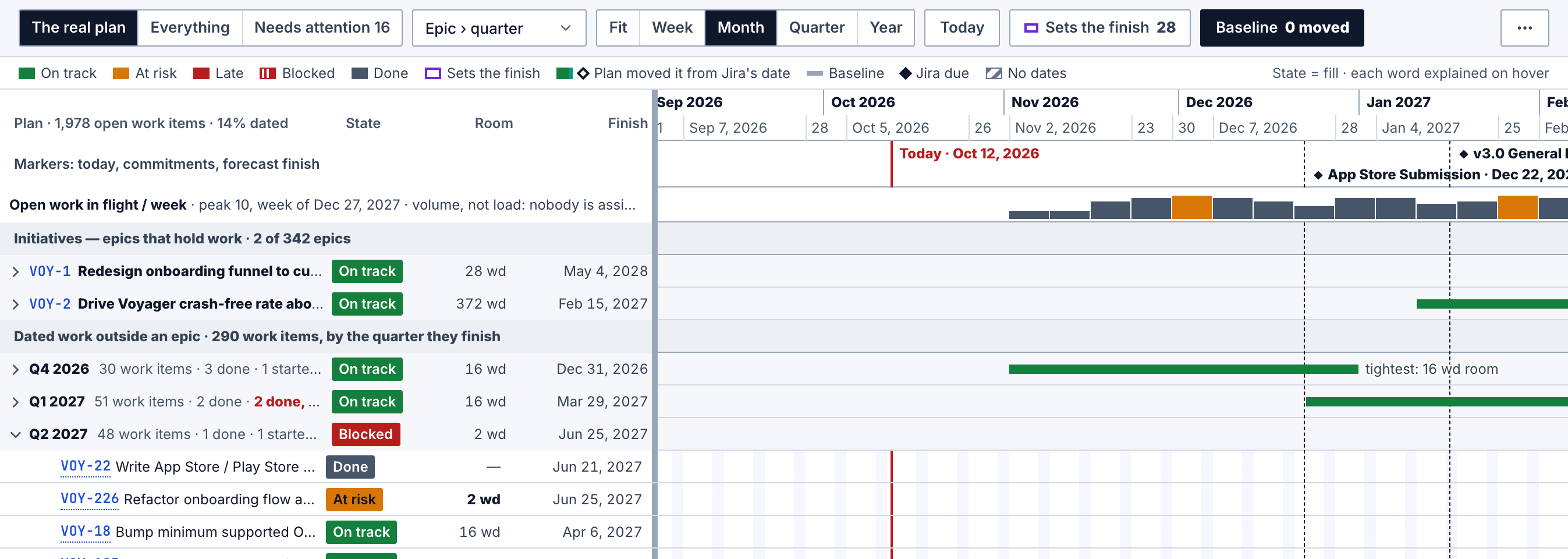Open the VOY-226 issue link
Viewport: 1568px width, 559px height.
click(90, 500)
